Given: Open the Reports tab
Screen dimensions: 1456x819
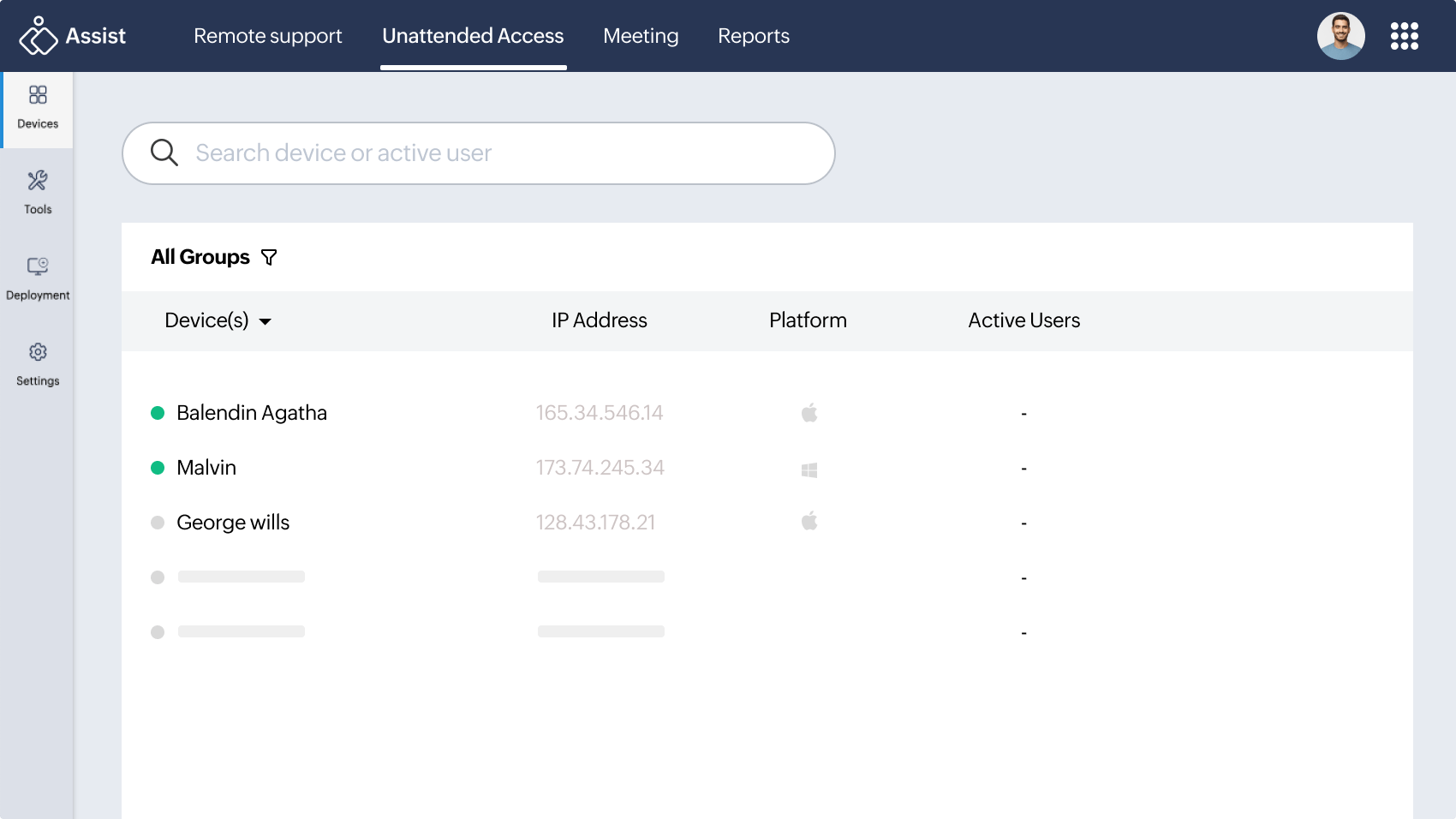Looking at the screenshot, I should (753, 36).
